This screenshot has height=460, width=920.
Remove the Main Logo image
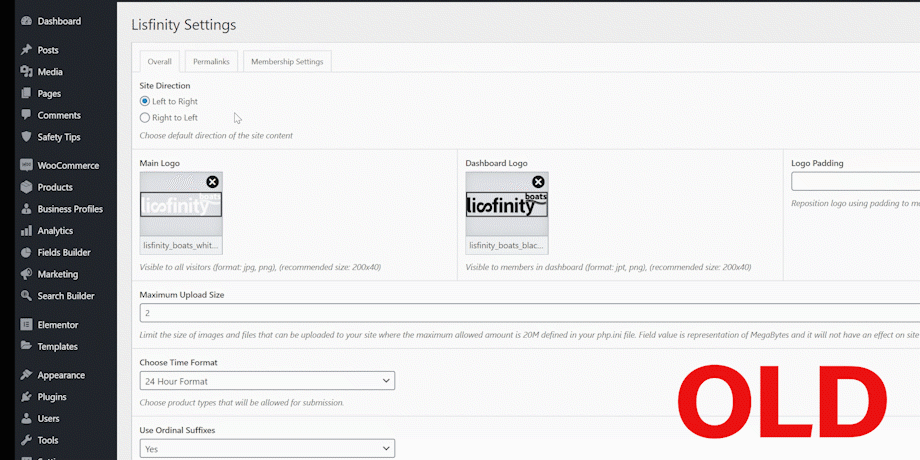point(212,182)
